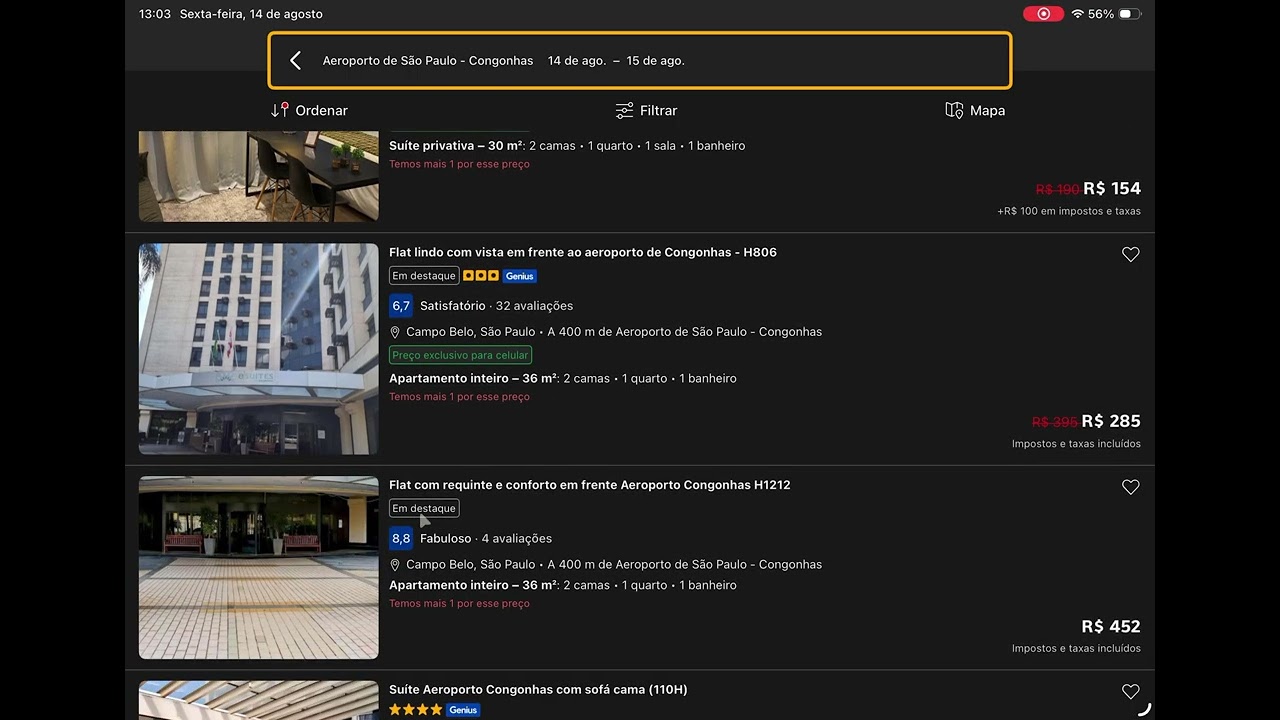This screenshot has width=1280, height=720.
Task: Save Flat lindo H806 to favorites heart
Action: click(x=1130, y=255)
